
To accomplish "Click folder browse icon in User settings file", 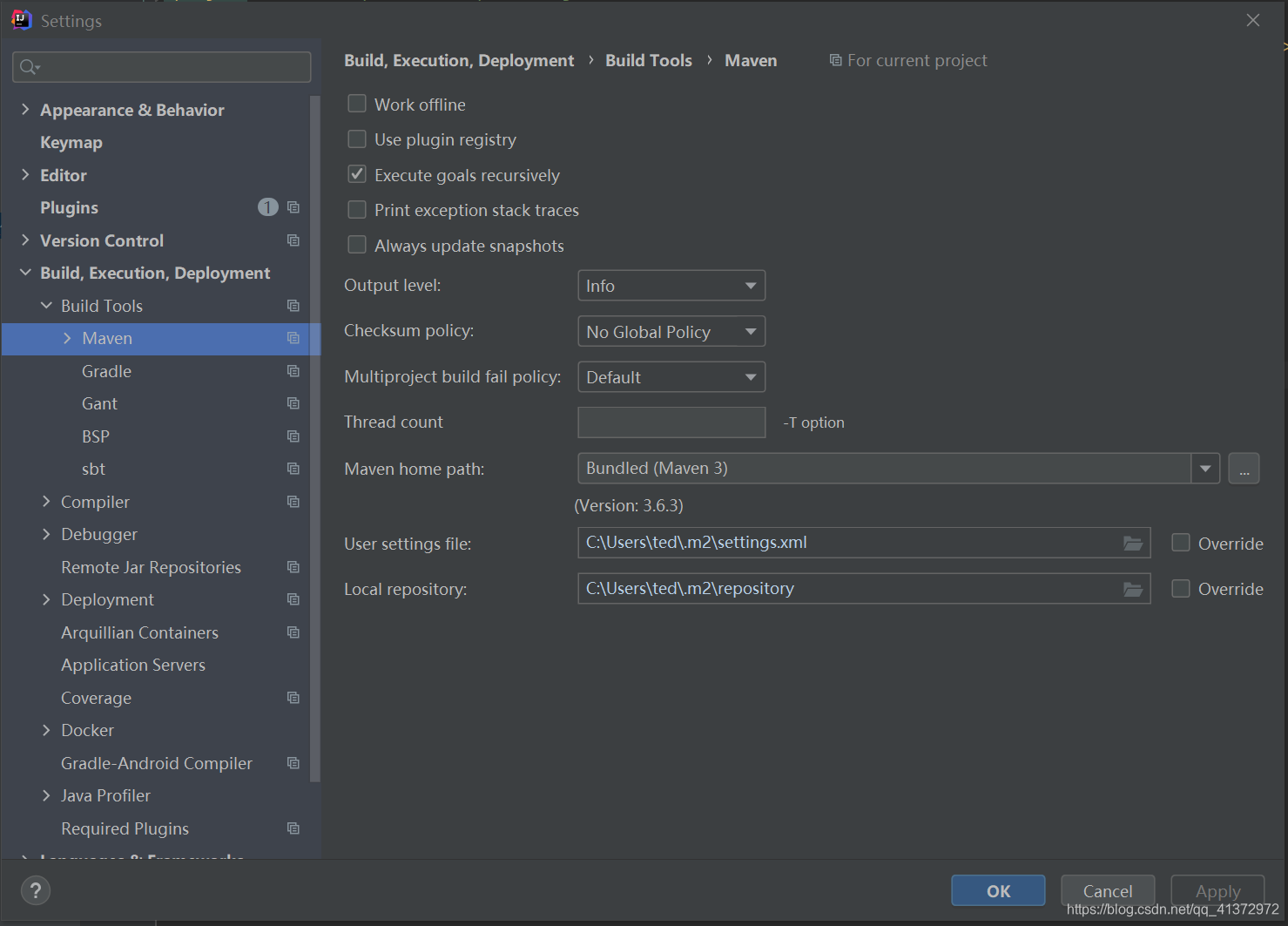I will coord(1133,544).
